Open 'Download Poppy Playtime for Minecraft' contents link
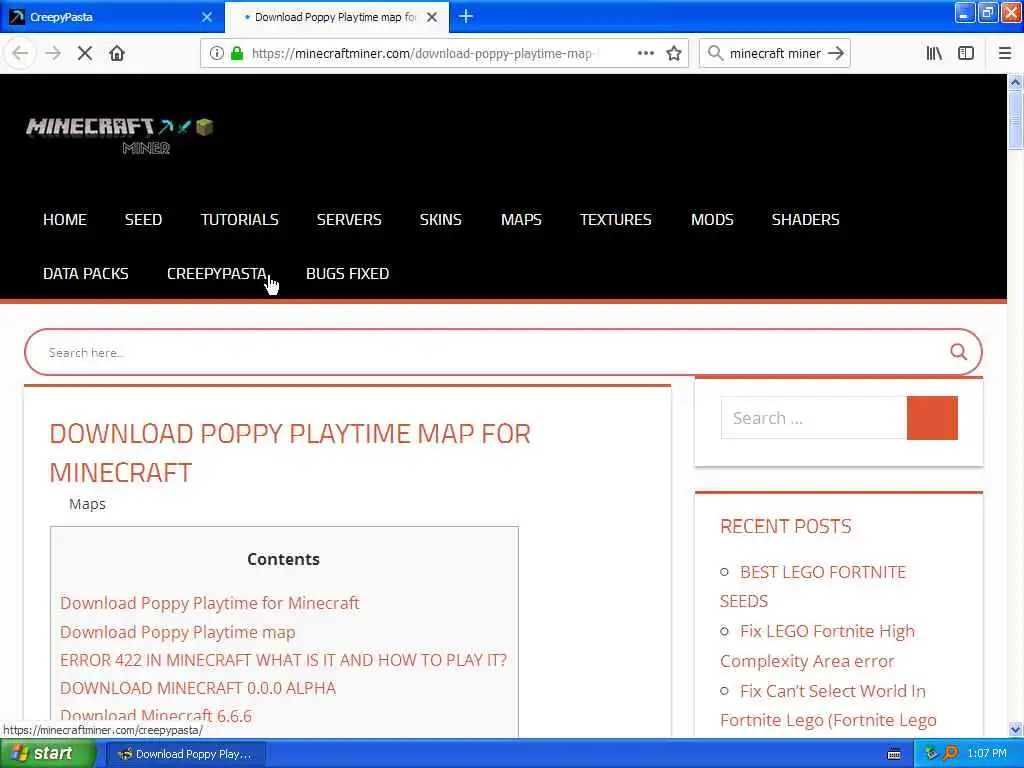The image size is (1024, 768). [x=210, y=603]
